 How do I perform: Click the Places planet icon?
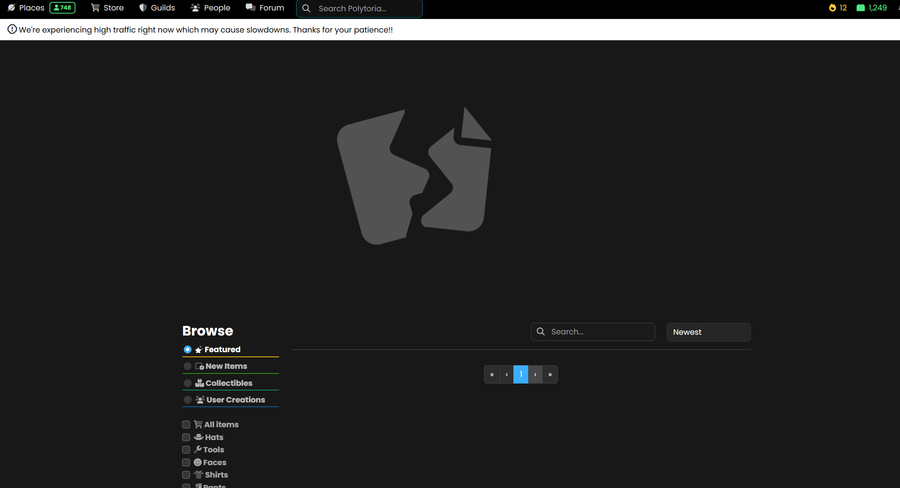[x=11, y=8]
